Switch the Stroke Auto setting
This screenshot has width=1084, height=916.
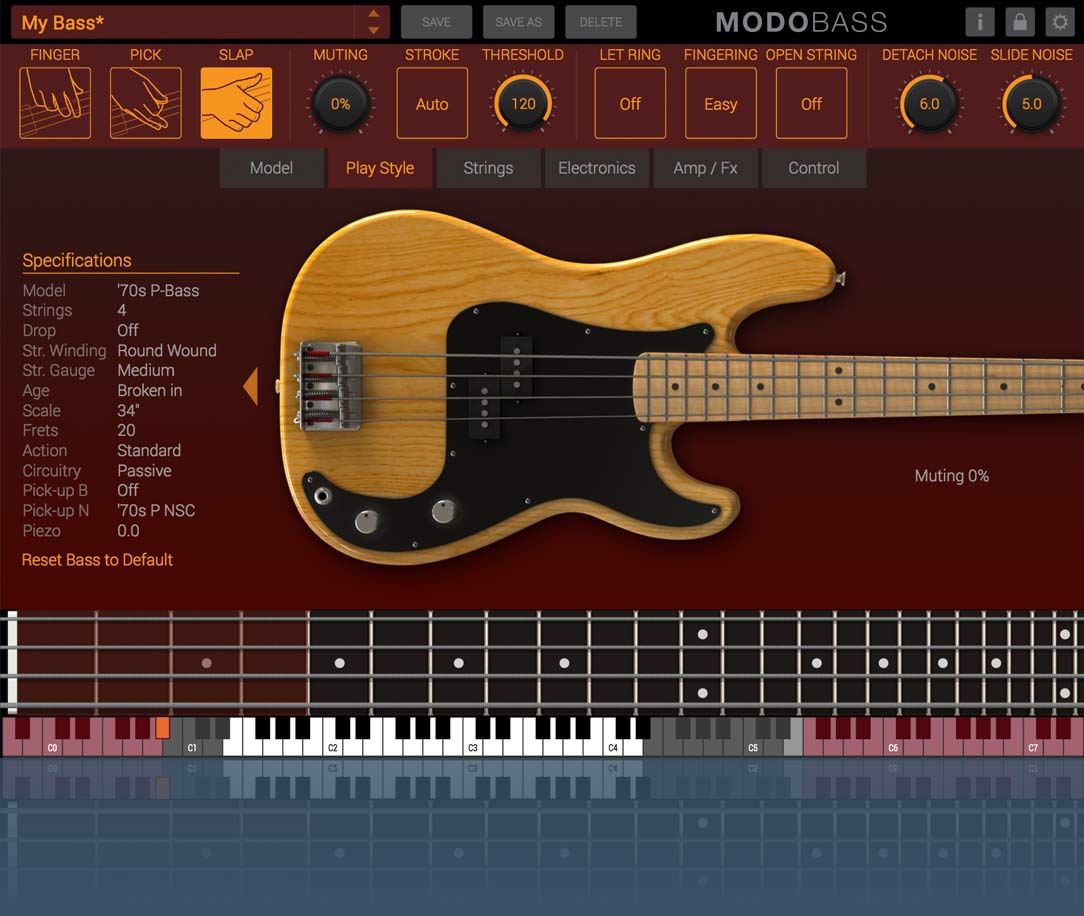[x=432, y=103]
